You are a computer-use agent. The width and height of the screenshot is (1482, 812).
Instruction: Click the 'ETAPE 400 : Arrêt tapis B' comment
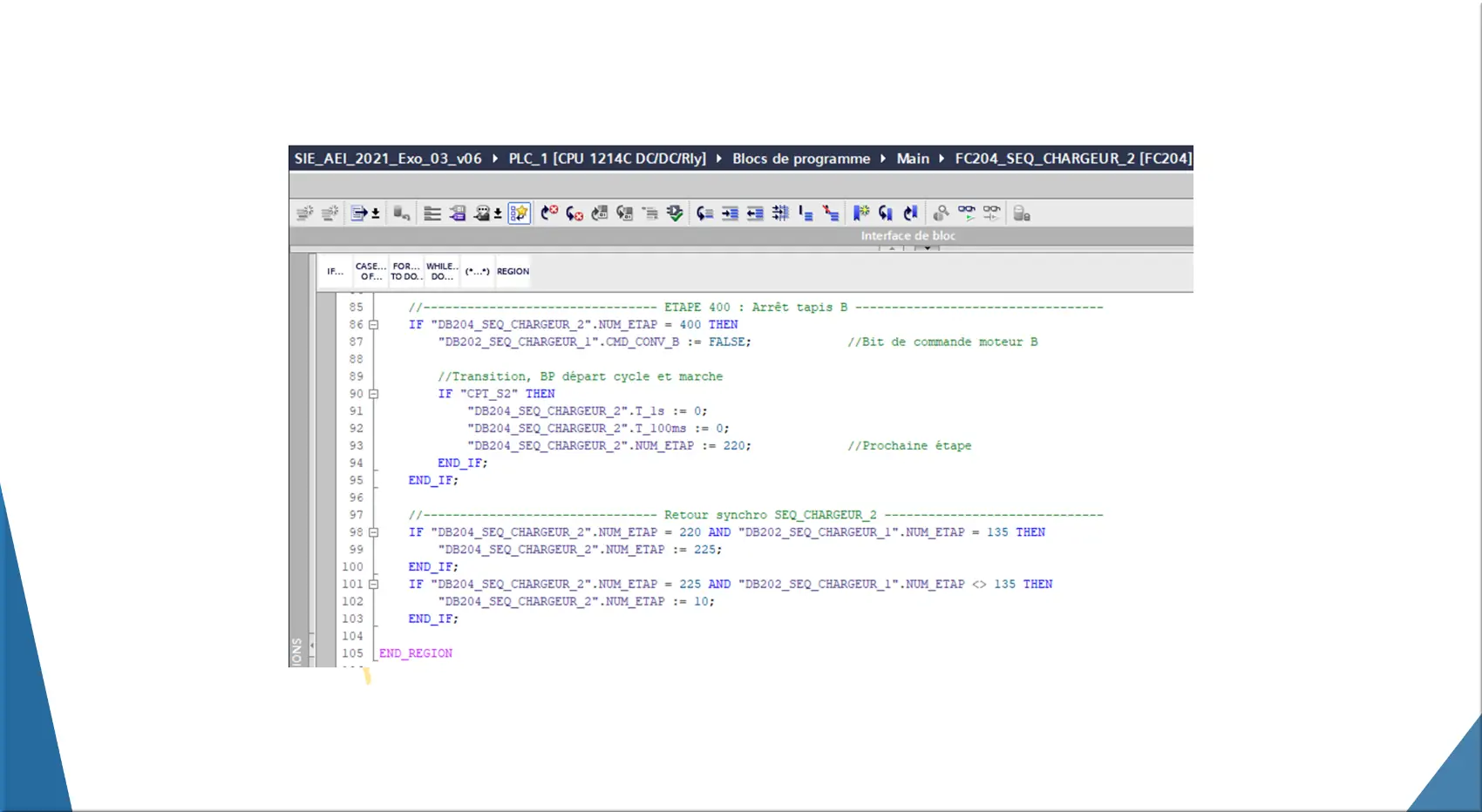(x=756, y=308)
